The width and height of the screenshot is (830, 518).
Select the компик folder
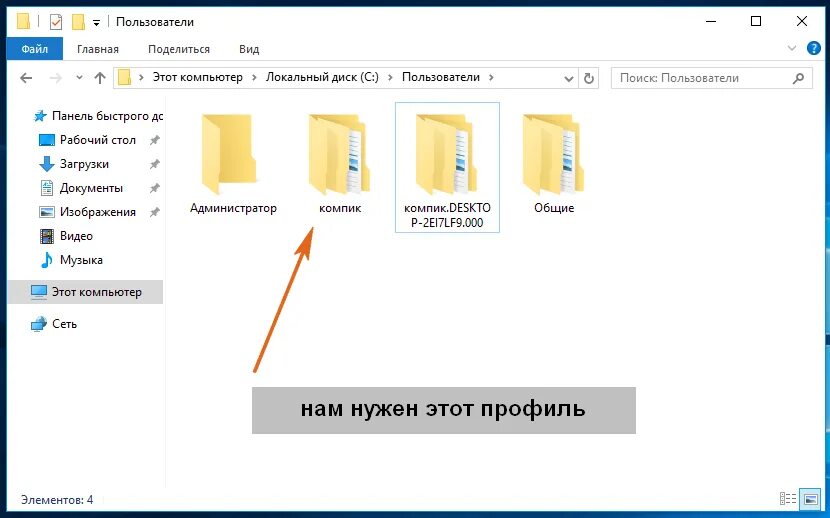[x=340, y=164]
